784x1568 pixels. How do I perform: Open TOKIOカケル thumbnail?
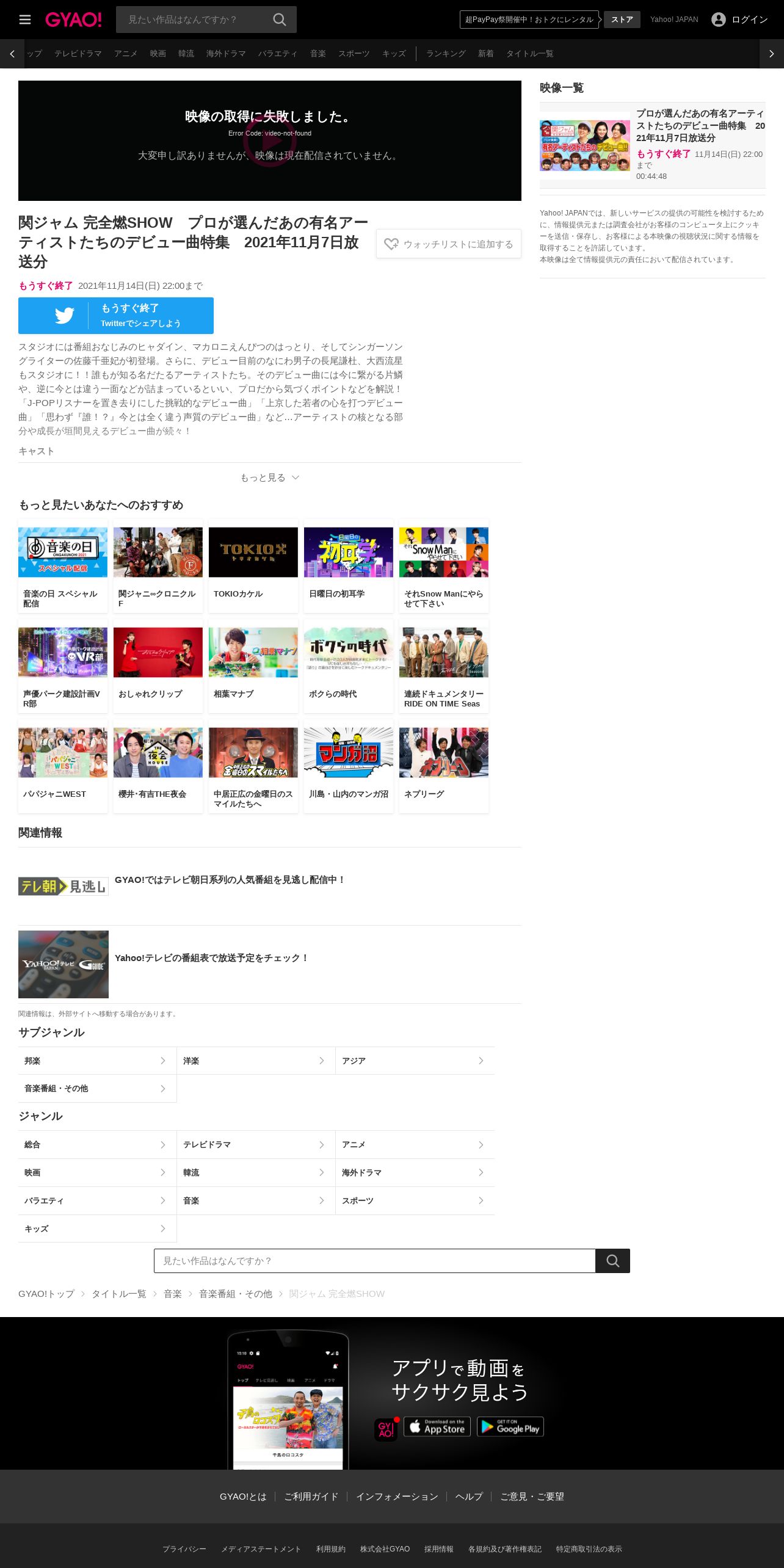click(253, 552)
